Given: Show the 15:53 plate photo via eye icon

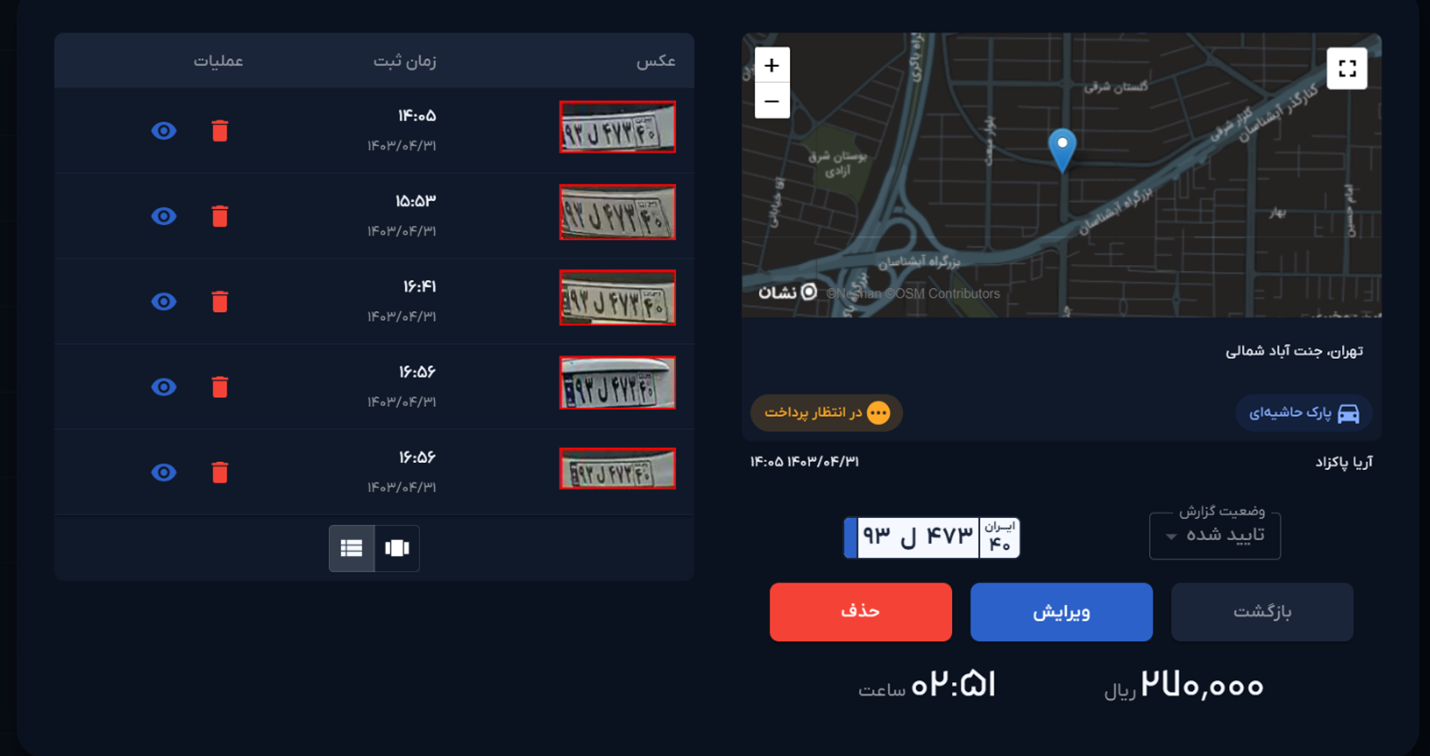Looking at the screenshot, I should tap(164, 216).
